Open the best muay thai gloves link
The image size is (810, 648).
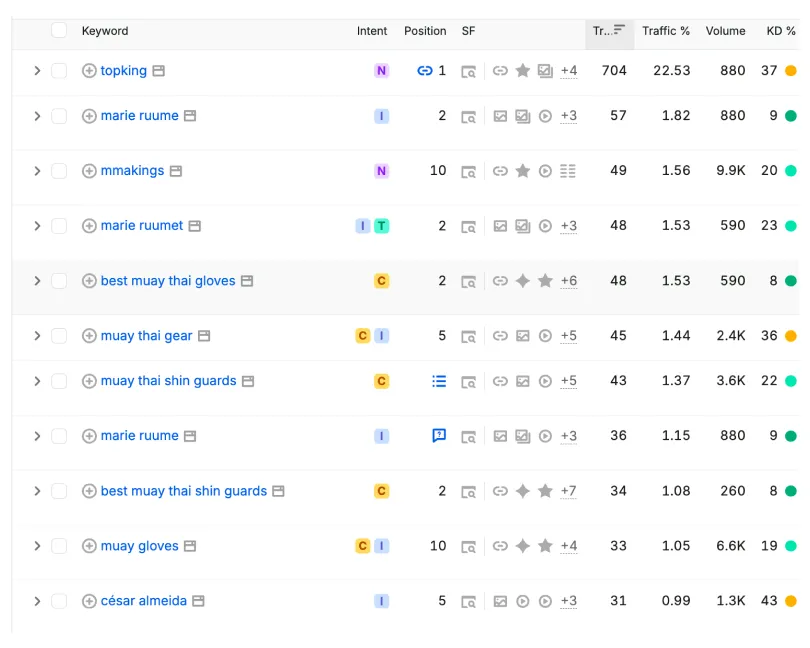(168, 281)
